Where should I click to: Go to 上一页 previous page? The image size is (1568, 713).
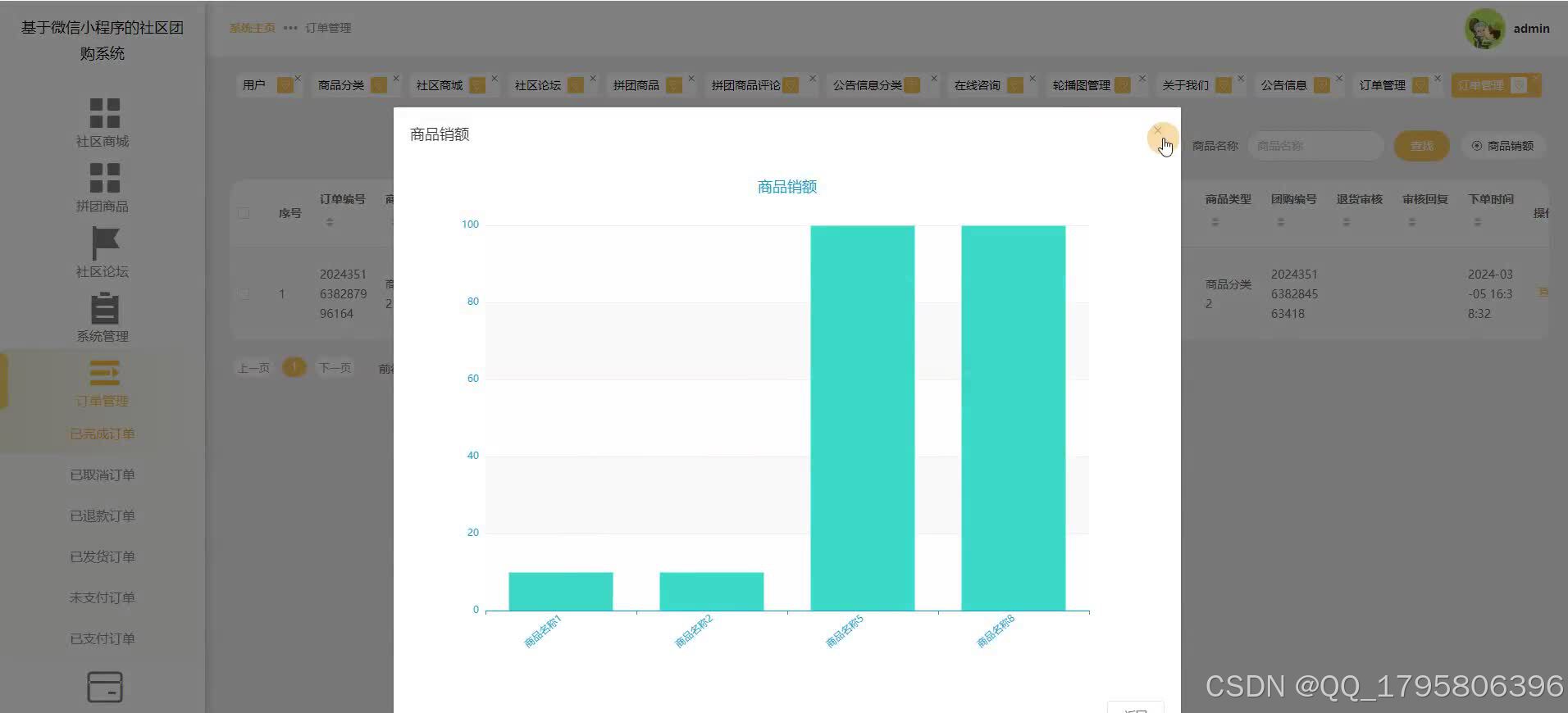click(x=253, y=368)
